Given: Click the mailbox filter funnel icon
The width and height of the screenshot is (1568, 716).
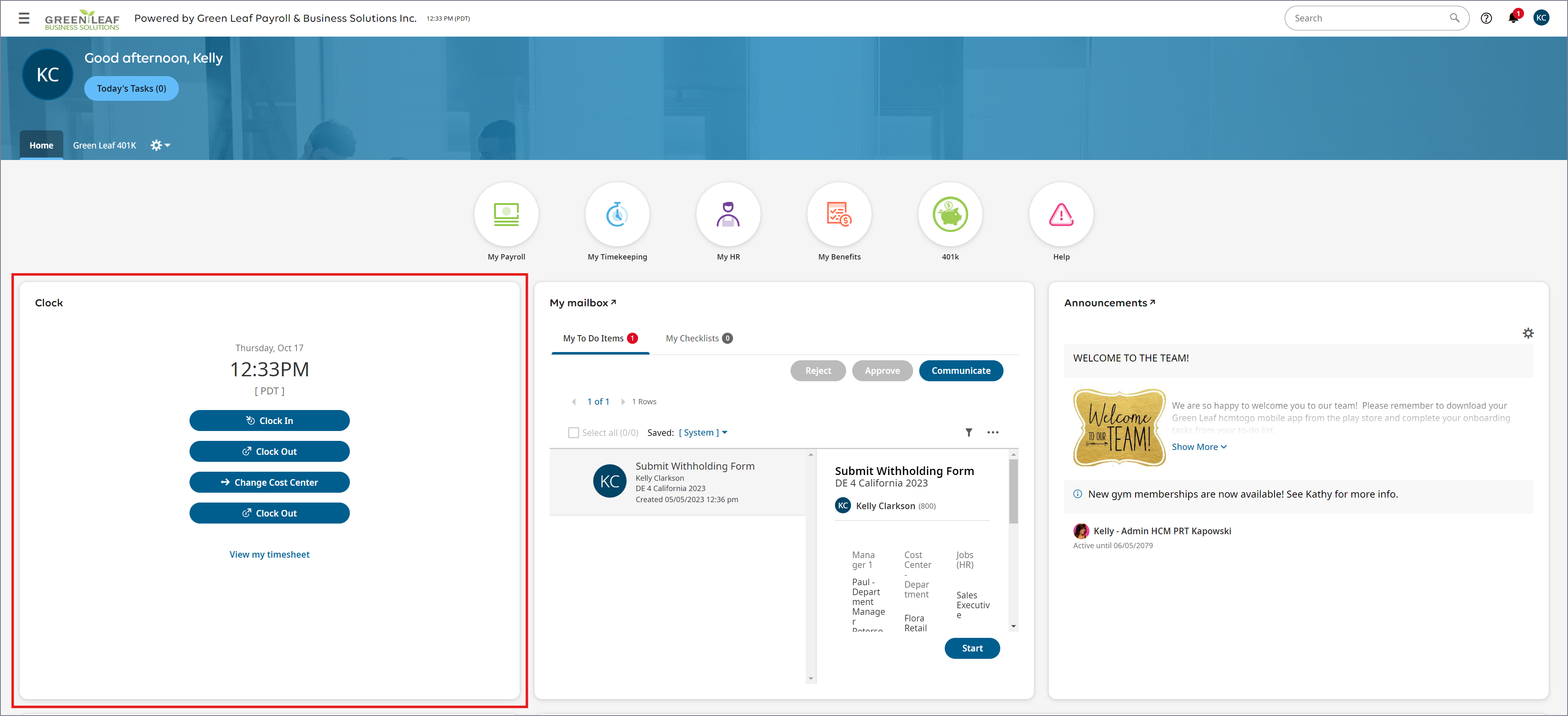Looking at the screenshot, I should (969, 432).
